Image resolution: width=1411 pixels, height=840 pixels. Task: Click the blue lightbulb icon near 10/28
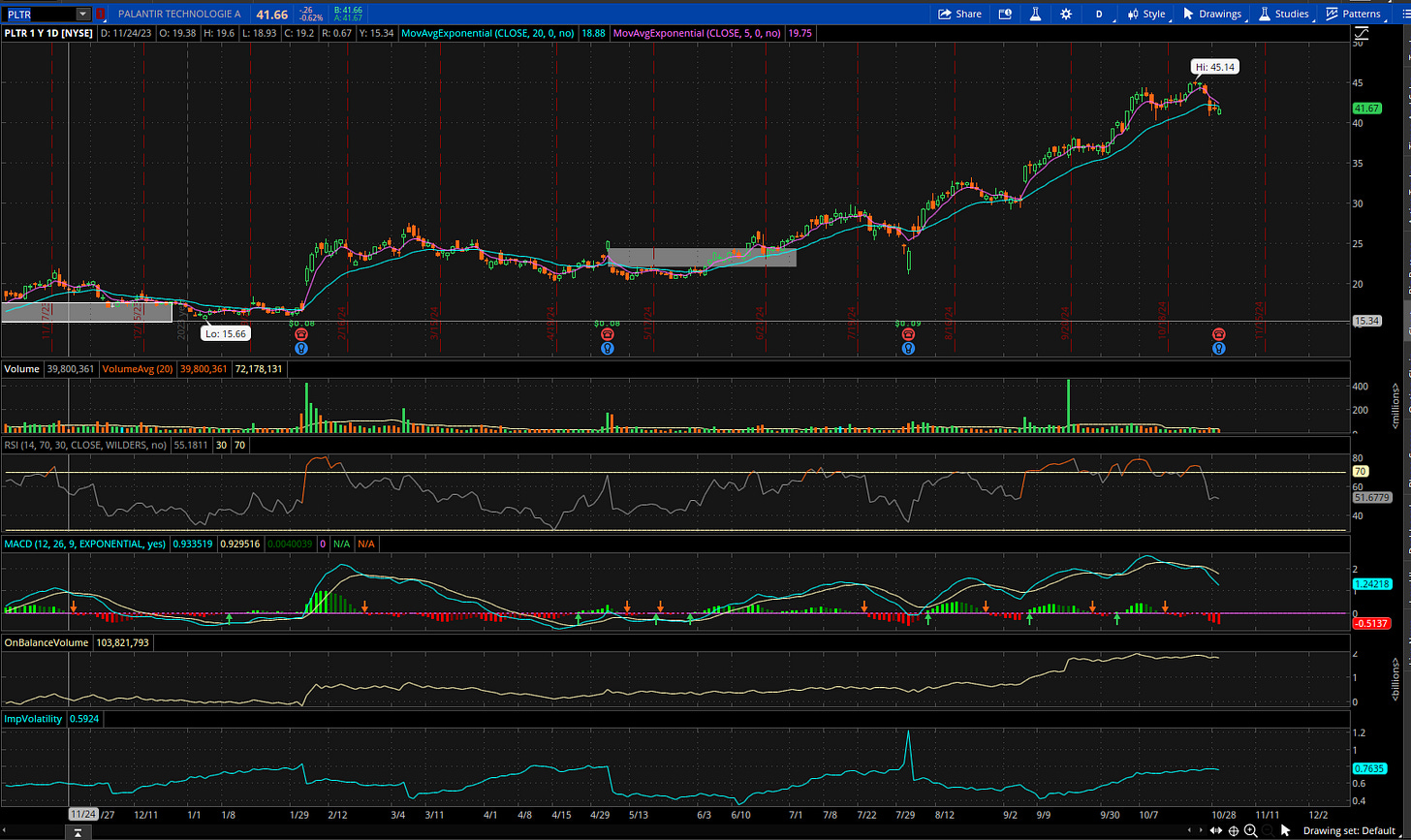point(1218,348)
